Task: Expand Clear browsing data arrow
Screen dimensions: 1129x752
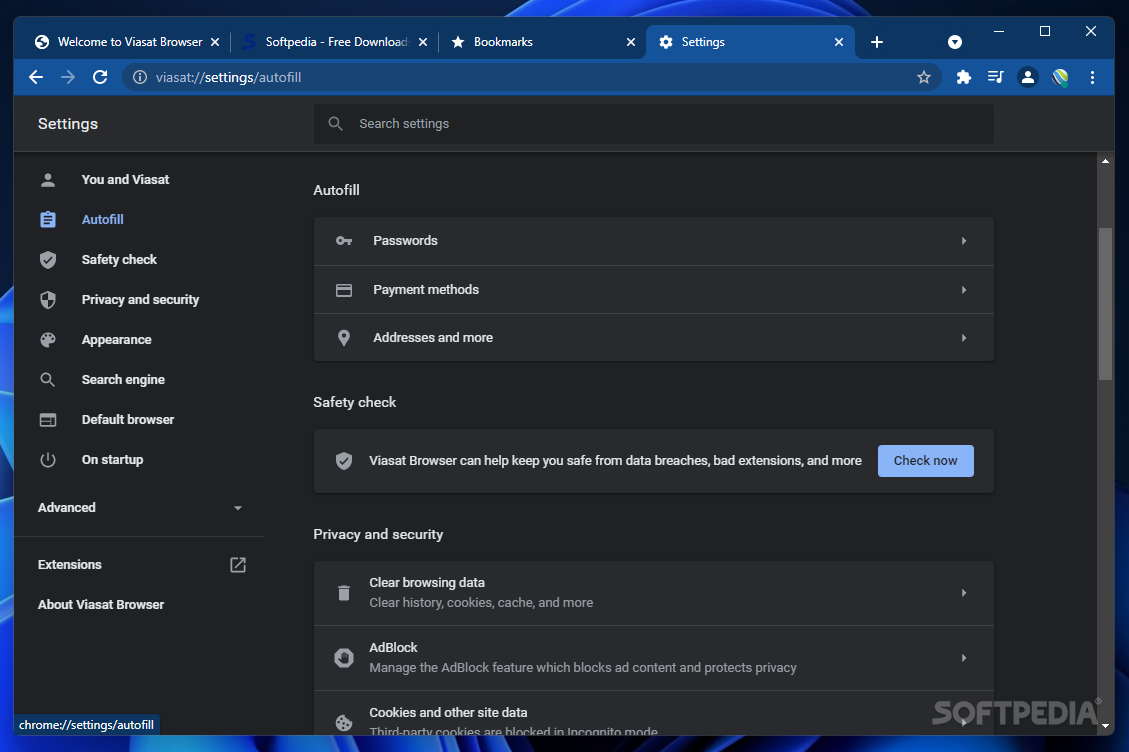Action: pyautogui.click(x=963, y=593)
